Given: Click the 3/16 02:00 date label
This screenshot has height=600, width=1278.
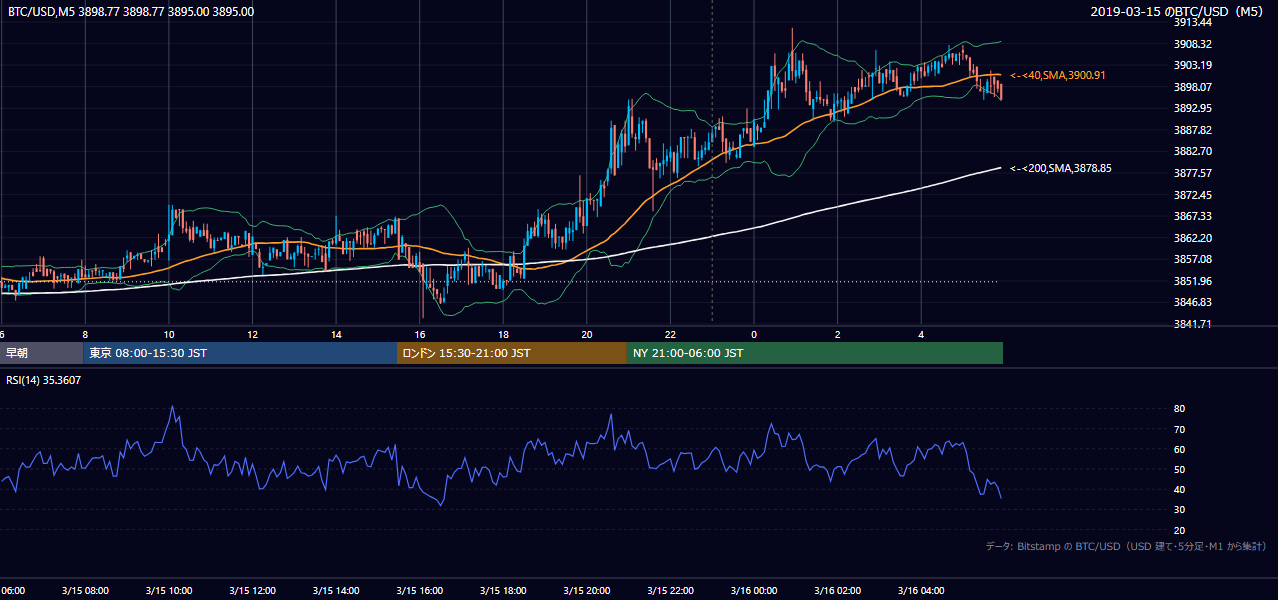Looking at the screenshot, I should coord(837,590).
